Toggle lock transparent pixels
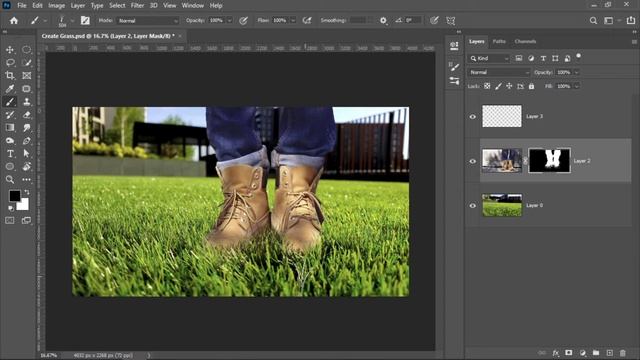 point(487,86)
